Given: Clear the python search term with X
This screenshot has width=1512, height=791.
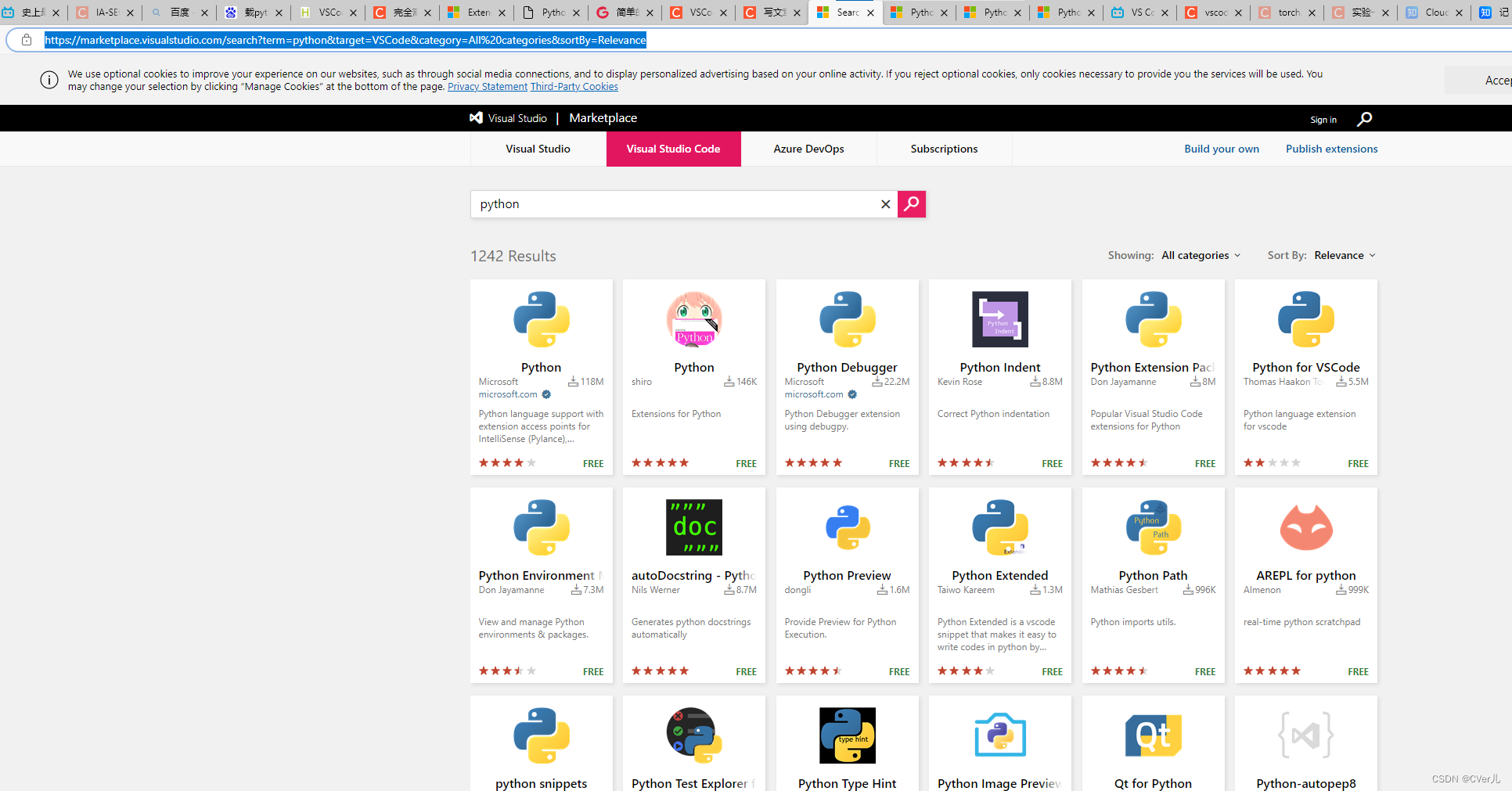Looking at the screenshot, I should (885, 204).
